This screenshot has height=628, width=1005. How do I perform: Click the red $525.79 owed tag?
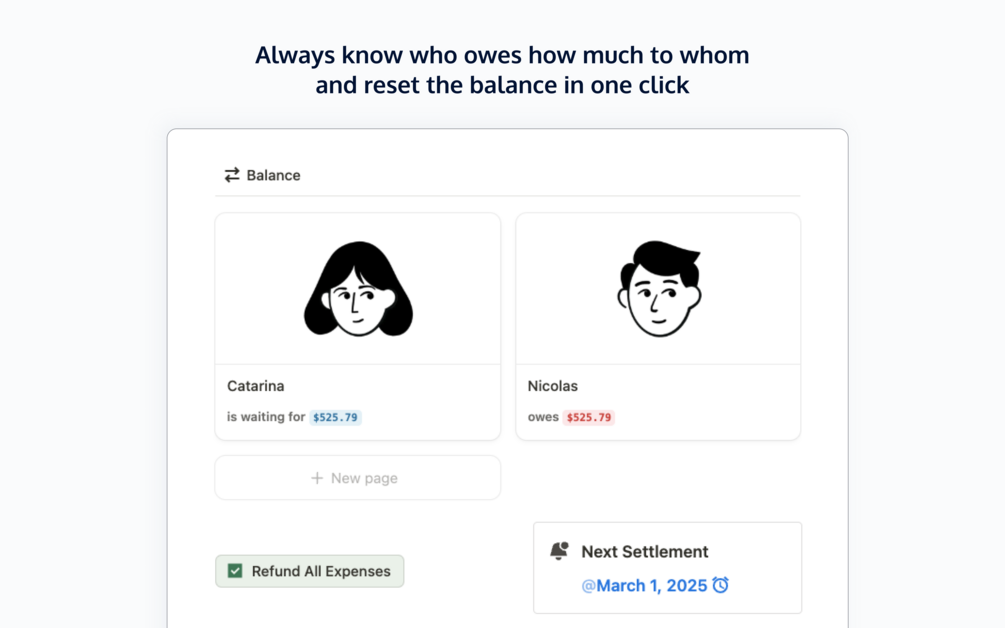(x=589, y=417)
